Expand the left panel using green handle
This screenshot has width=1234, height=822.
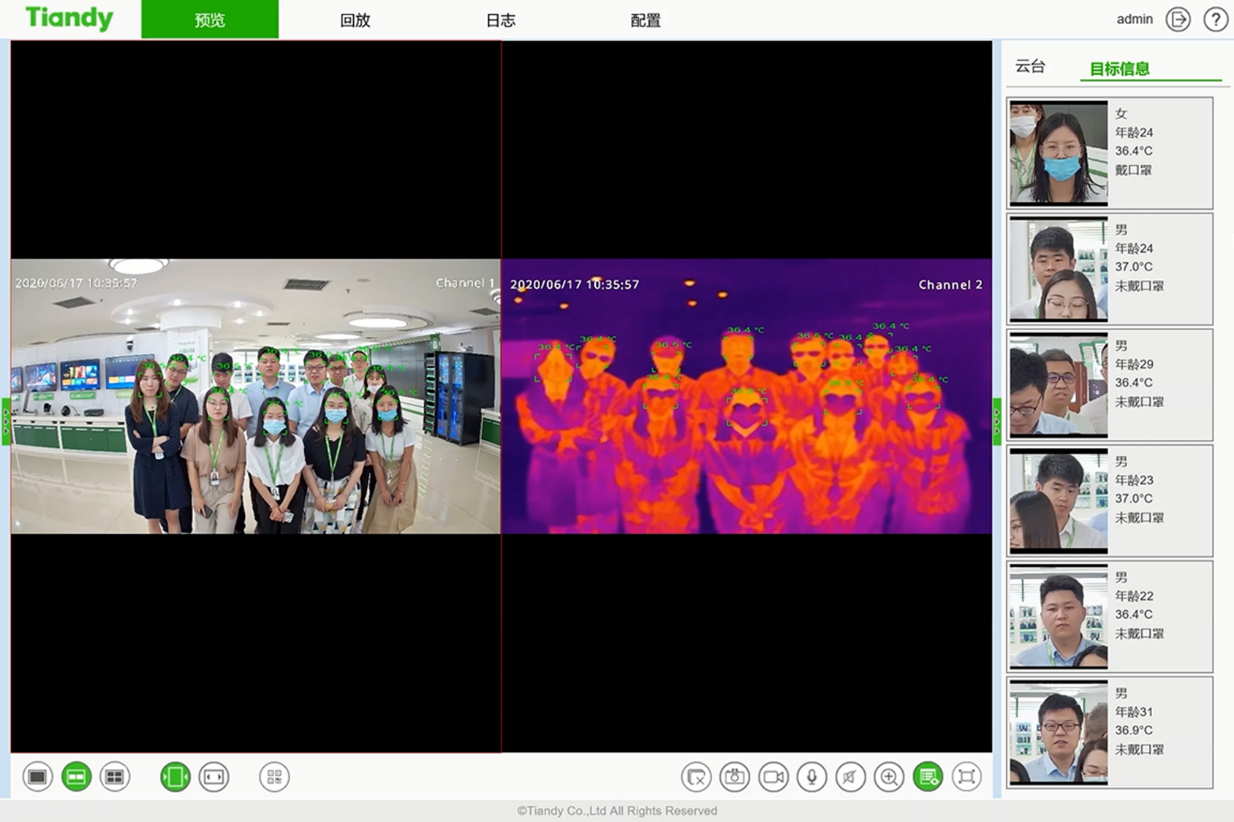coord(6,421)
